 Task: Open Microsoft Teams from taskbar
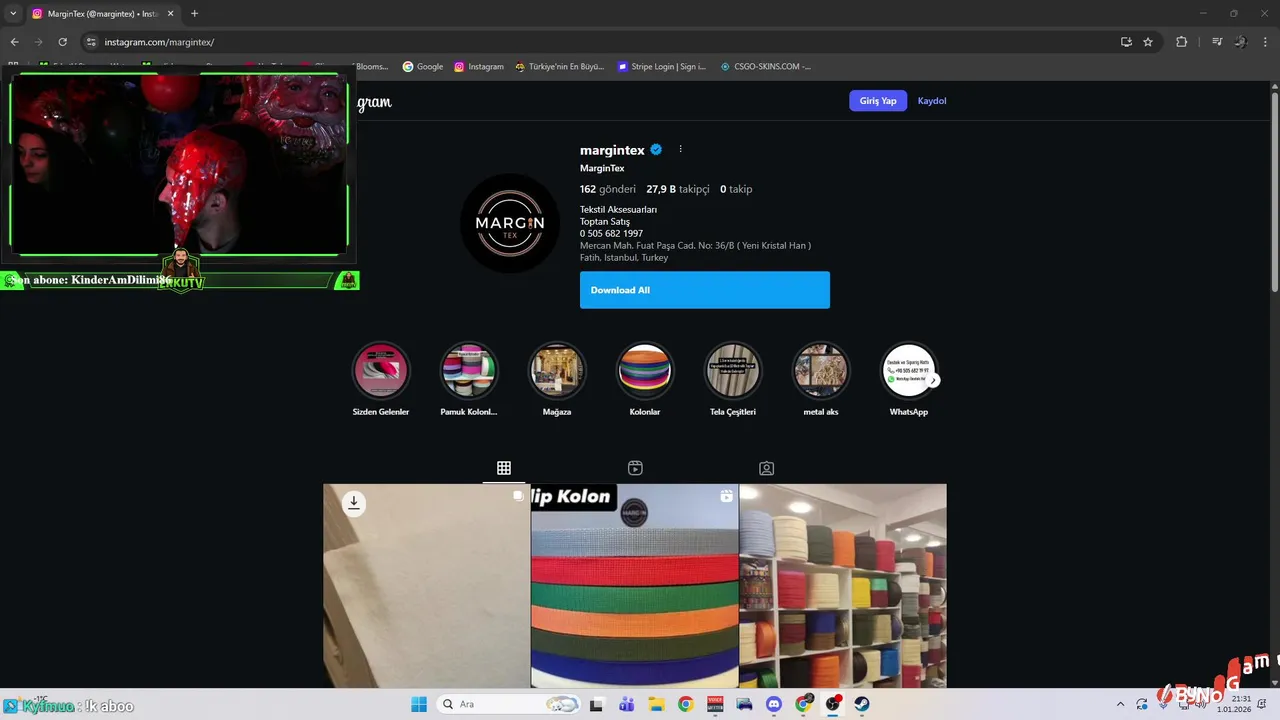point(627,704)
